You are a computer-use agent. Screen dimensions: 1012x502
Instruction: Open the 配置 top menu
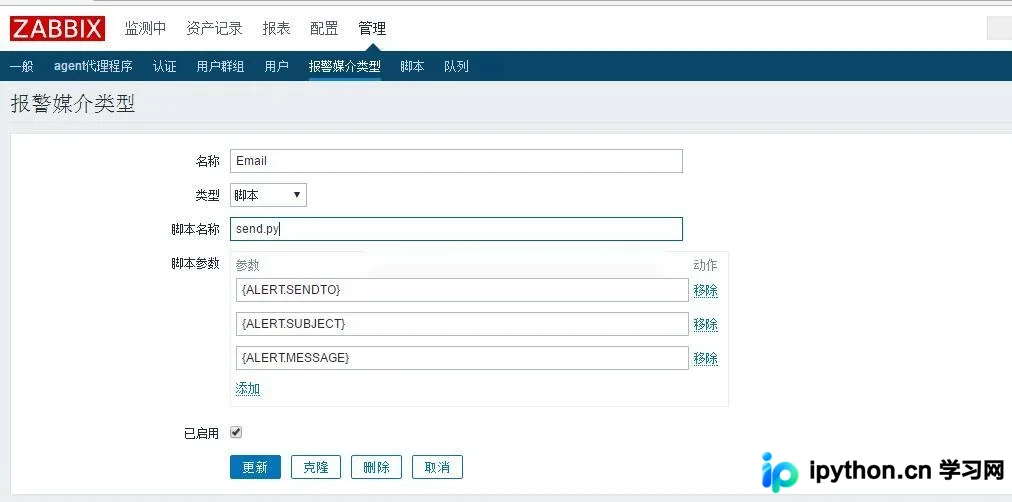(324, 28)
